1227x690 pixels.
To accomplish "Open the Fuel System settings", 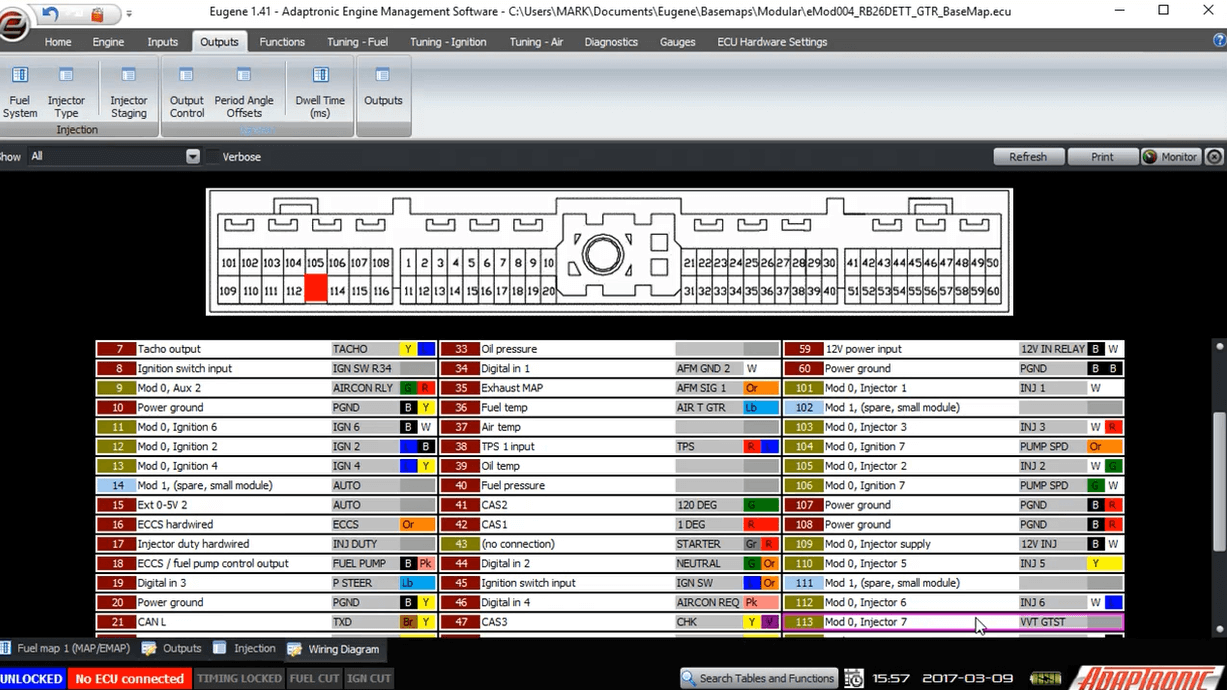I will [x=20, y=93].
